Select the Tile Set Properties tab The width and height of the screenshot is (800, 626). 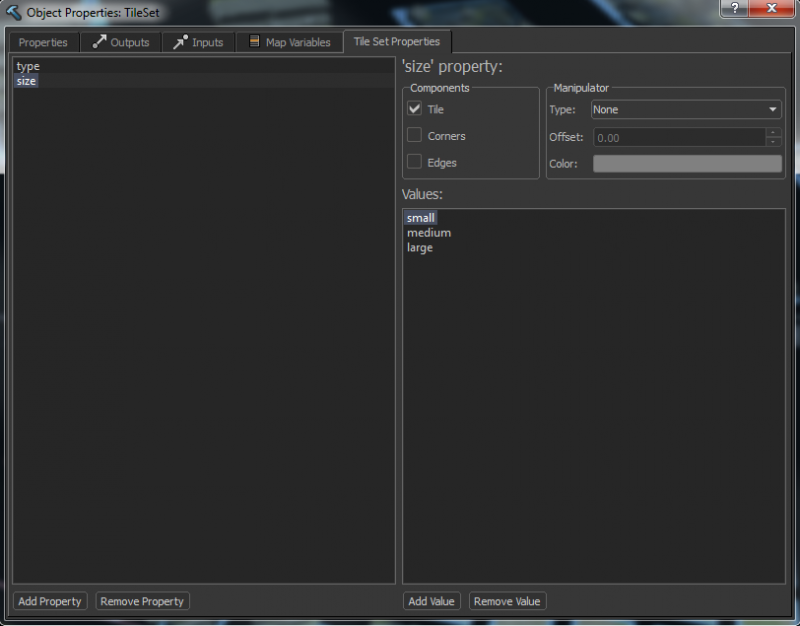[396, 42]
